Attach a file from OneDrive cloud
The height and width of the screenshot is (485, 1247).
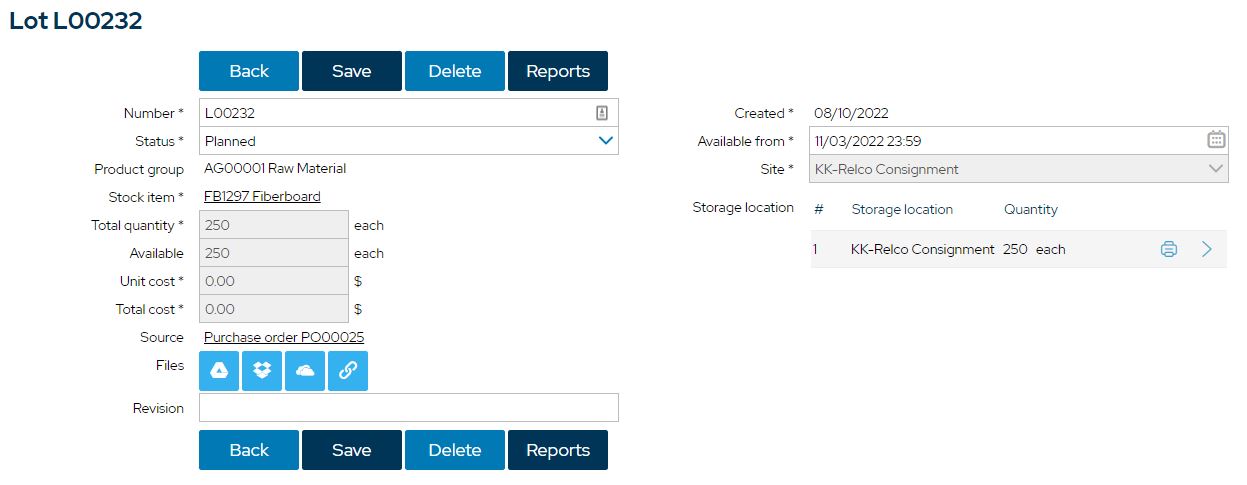point(305,371)
